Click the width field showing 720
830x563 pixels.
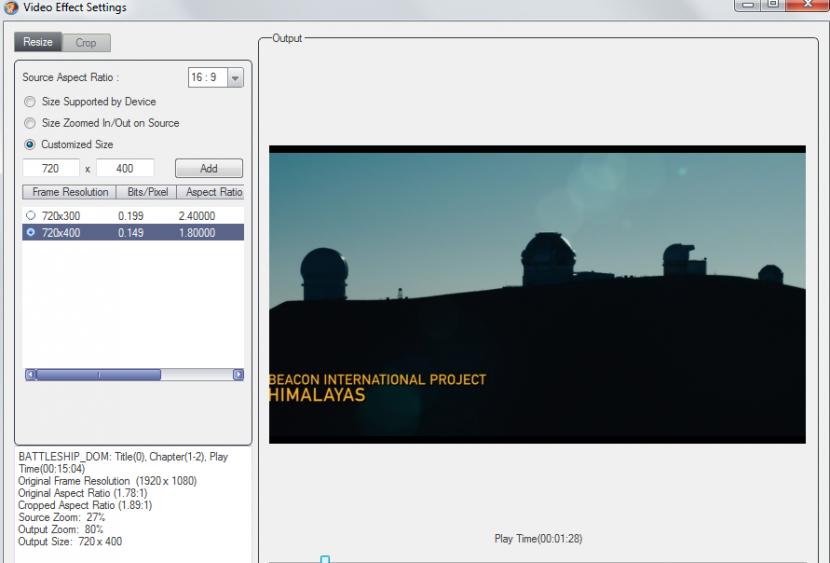[51, 168]
